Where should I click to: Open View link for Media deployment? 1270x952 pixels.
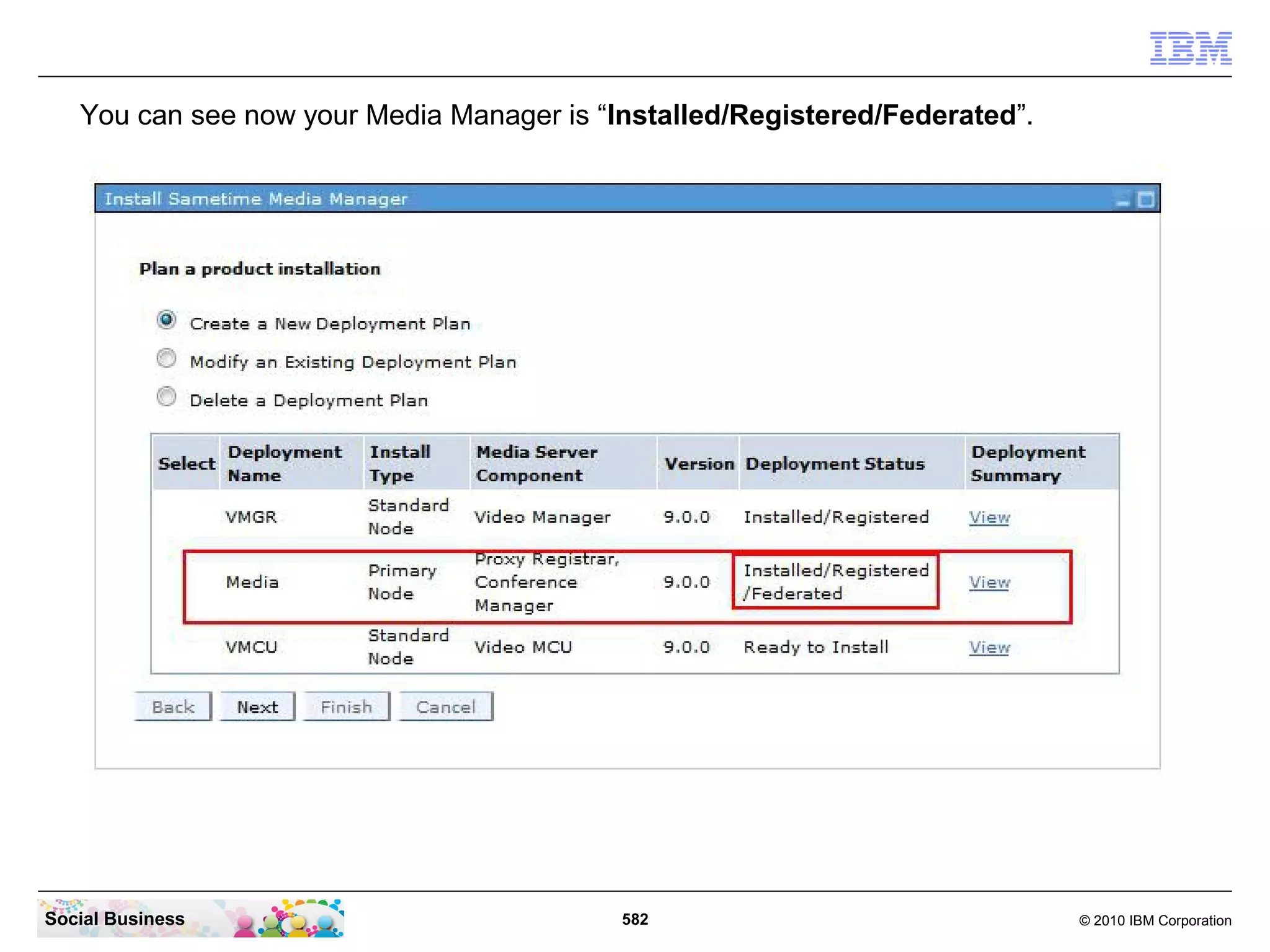990,583
